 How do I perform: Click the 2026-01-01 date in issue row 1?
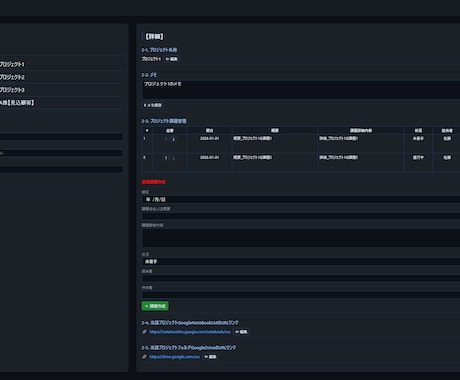coord(210,138)
